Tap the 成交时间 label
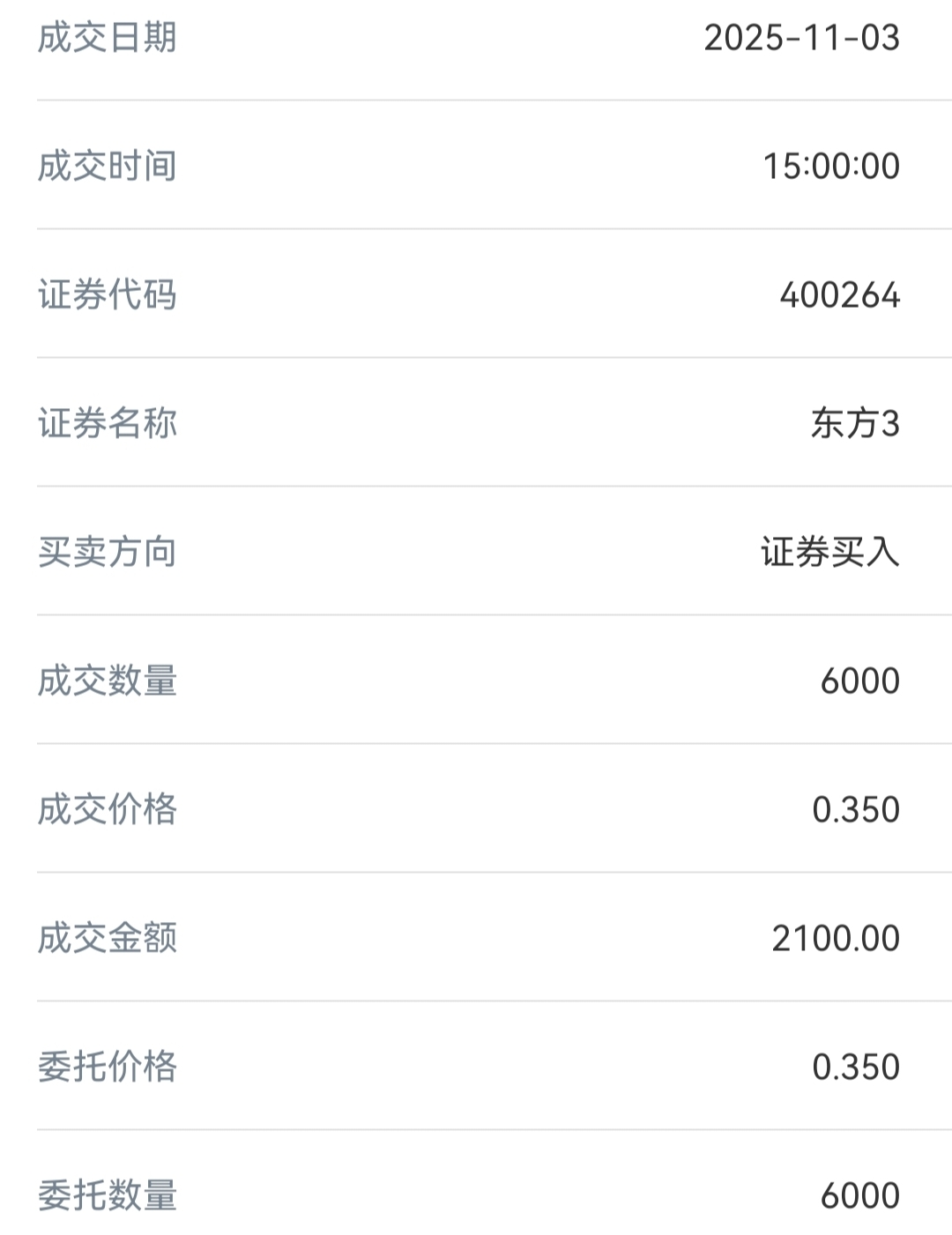Screen dimensions: 952x1235 click(108, 167)
